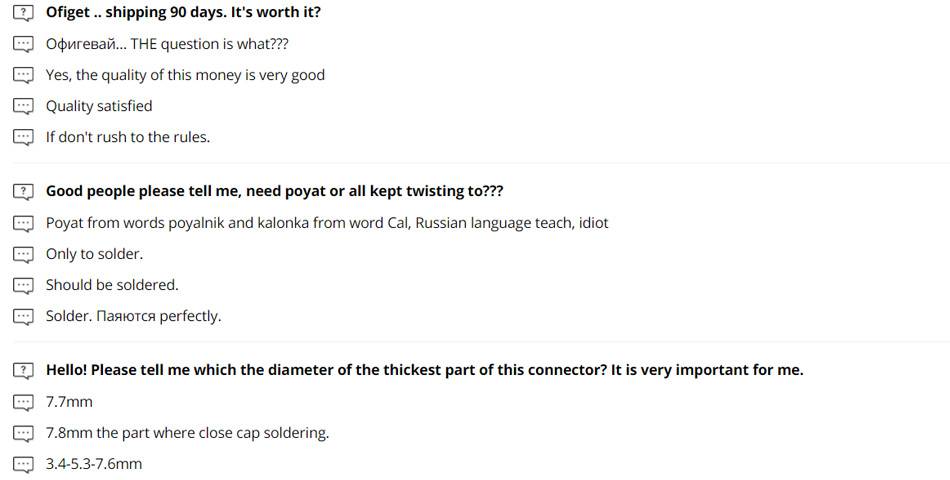Click answer icon next to 'Should be soldered.'
Screen dimensions: 950x480
(23, 285)
